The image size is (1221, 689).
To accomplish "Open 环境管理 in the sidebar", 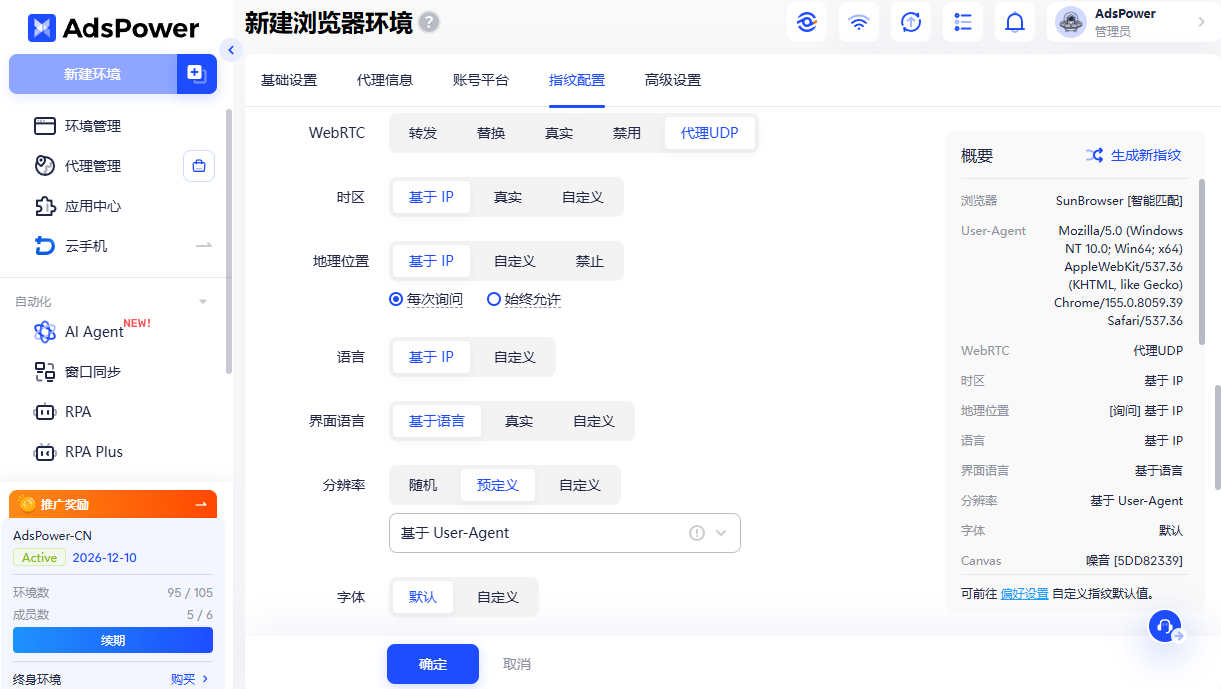I will [92, 126].
